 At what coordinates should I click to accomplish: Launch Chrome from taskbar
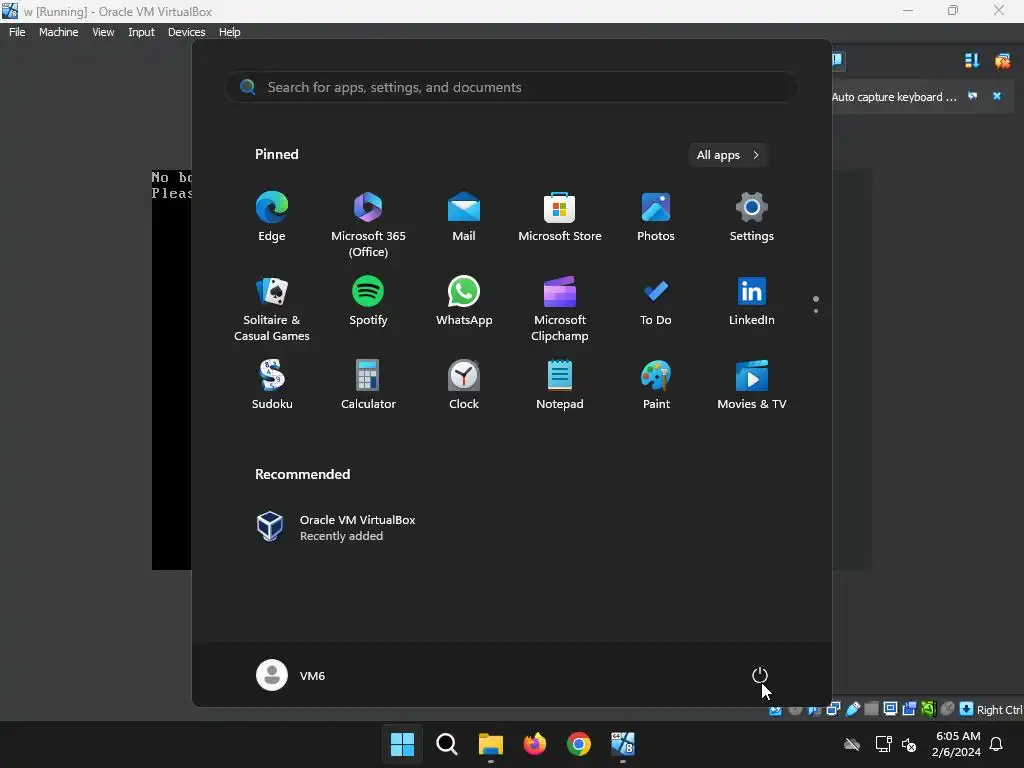[579, 744]
